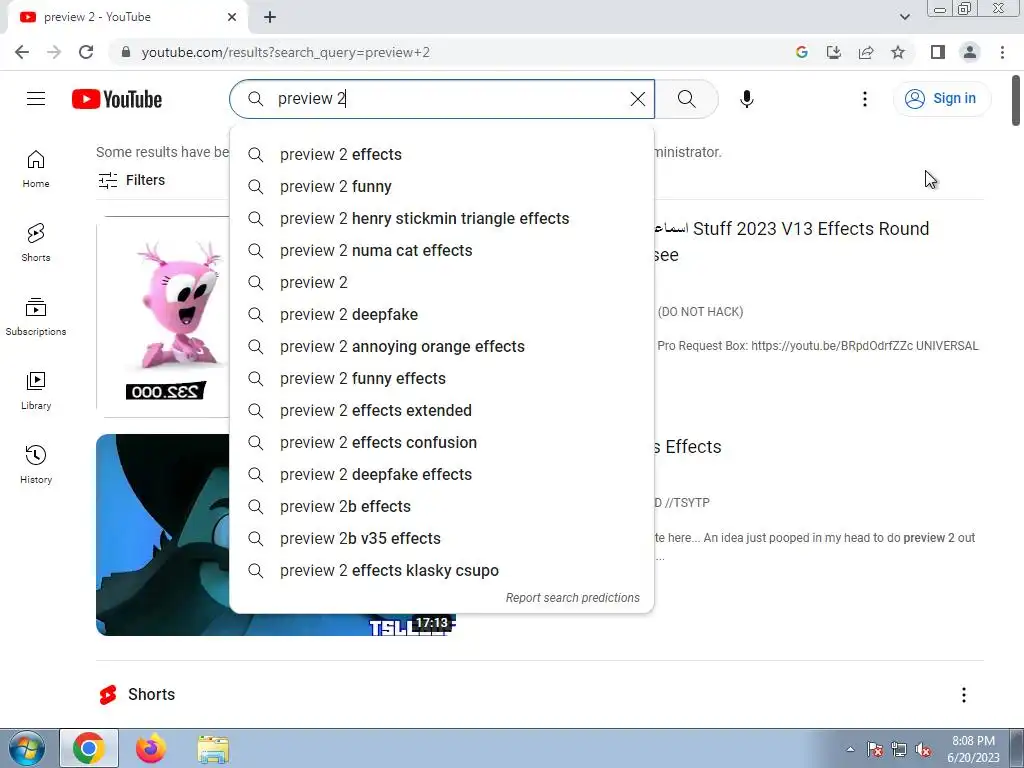Choose 'preview 2b effects' suggestion
Viewport: 1024px width, 768px height.
(x=441, y=507)
